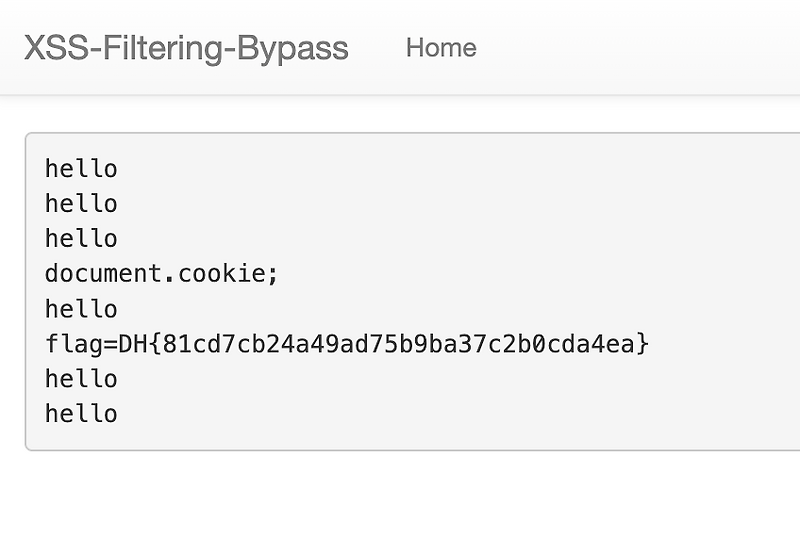Click the last hello line
This screenshot has width=800, height=539.
[x=82, y=413]
